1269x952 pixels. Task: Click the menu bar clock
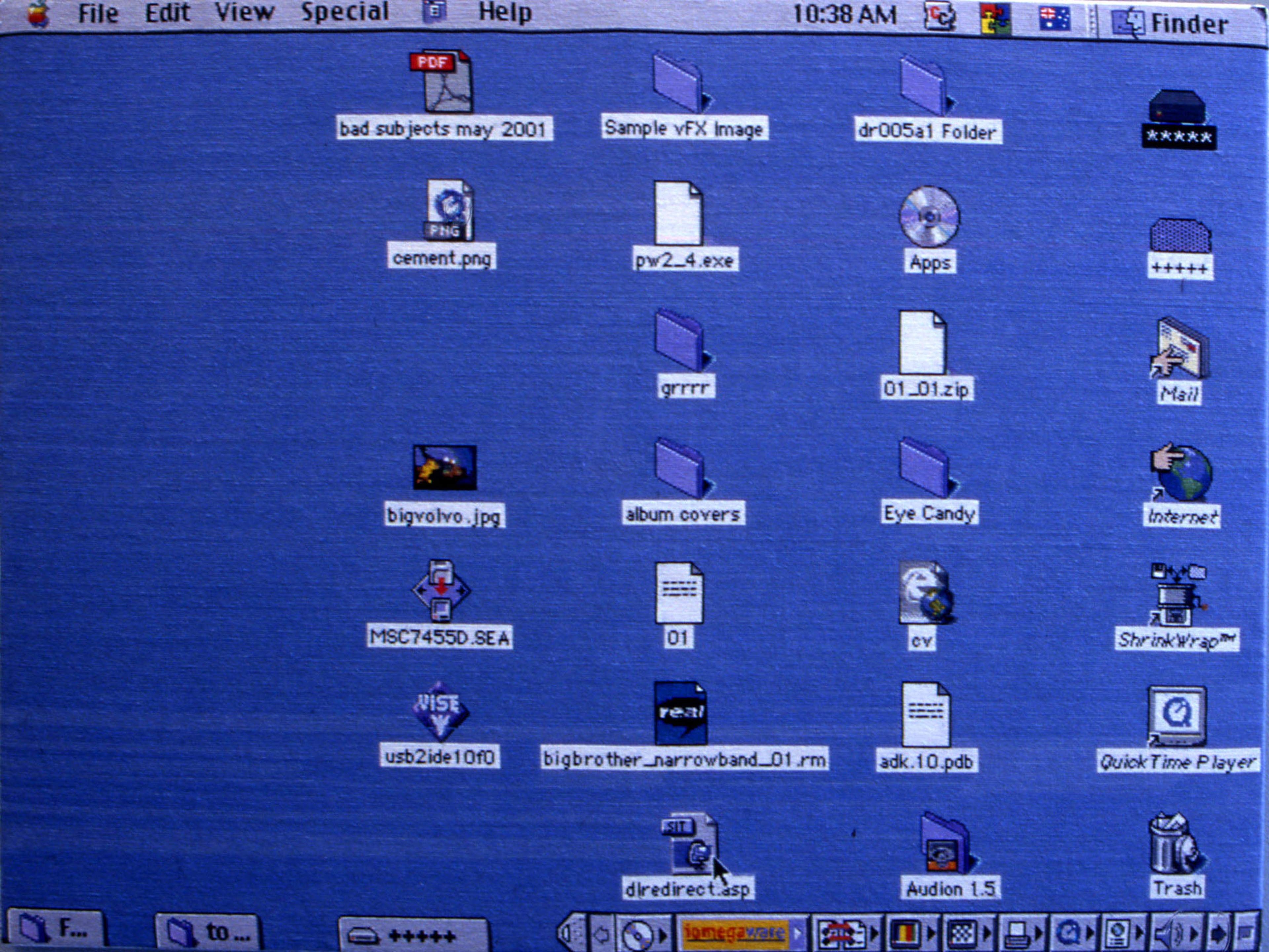pyautogui.click(x=844, y=15)
